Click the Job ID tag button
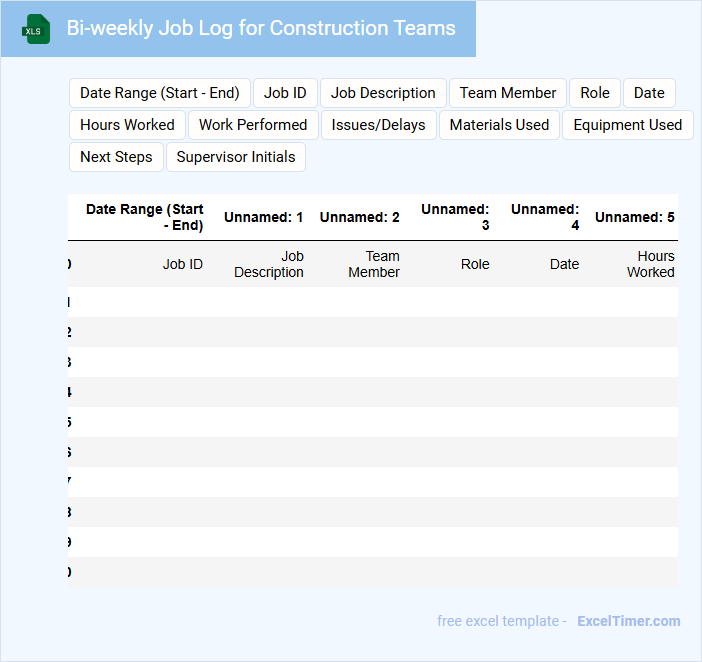This screenshot has width=702, height=662. 285,93
